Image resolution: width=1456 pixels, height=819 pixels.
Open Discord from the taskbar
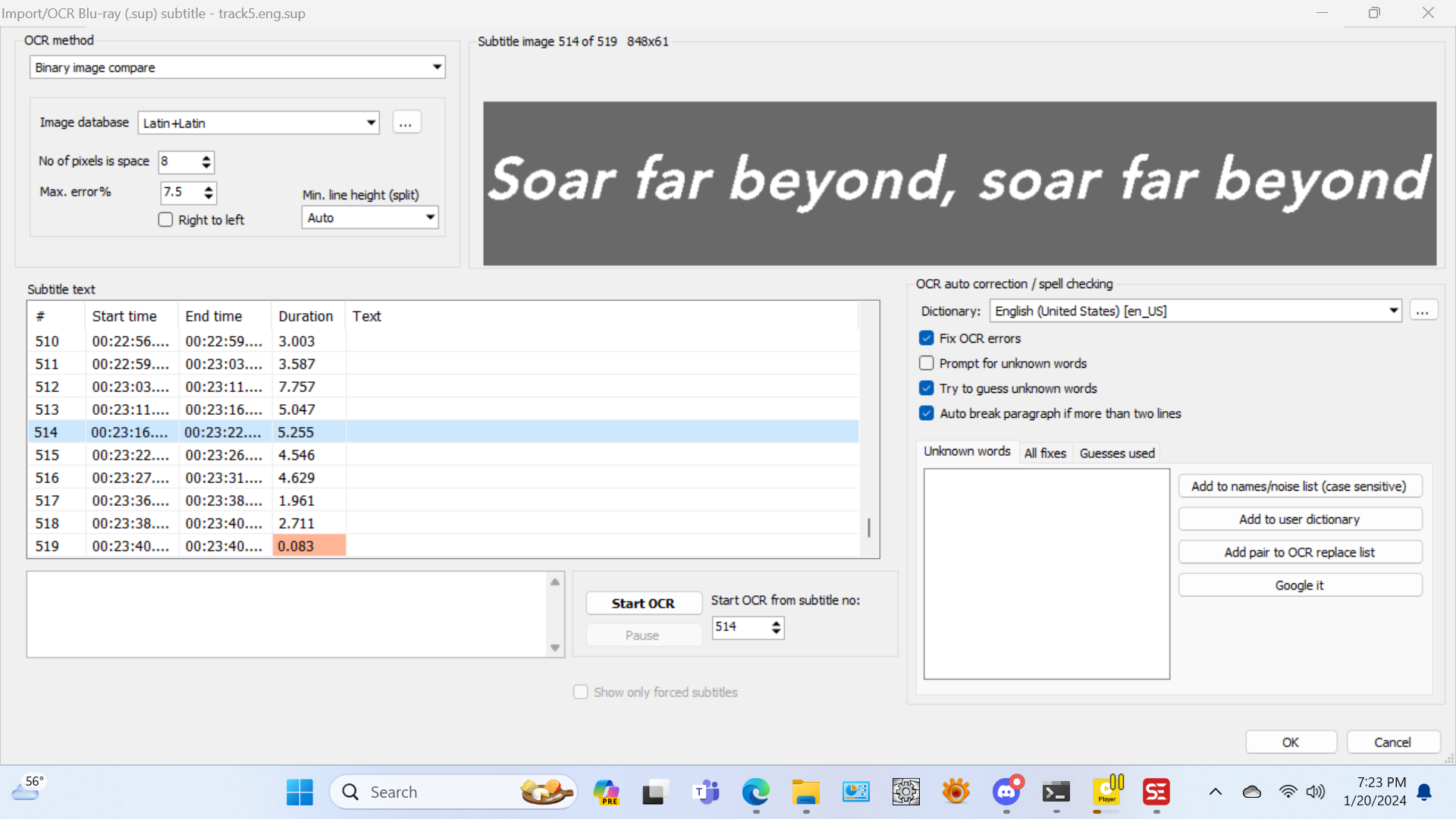coord(1006,792)
